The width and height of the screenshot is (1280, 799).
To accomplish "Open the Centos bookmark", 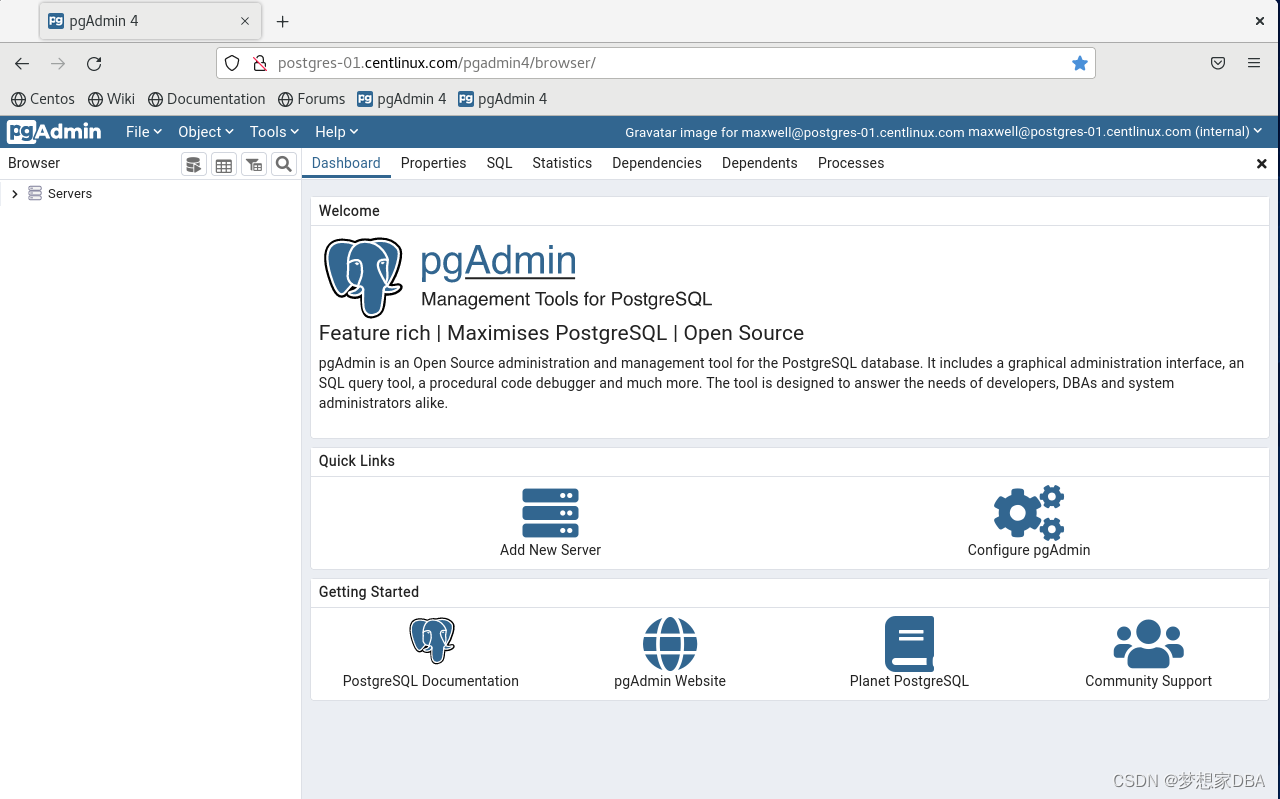I will [43, 99].
